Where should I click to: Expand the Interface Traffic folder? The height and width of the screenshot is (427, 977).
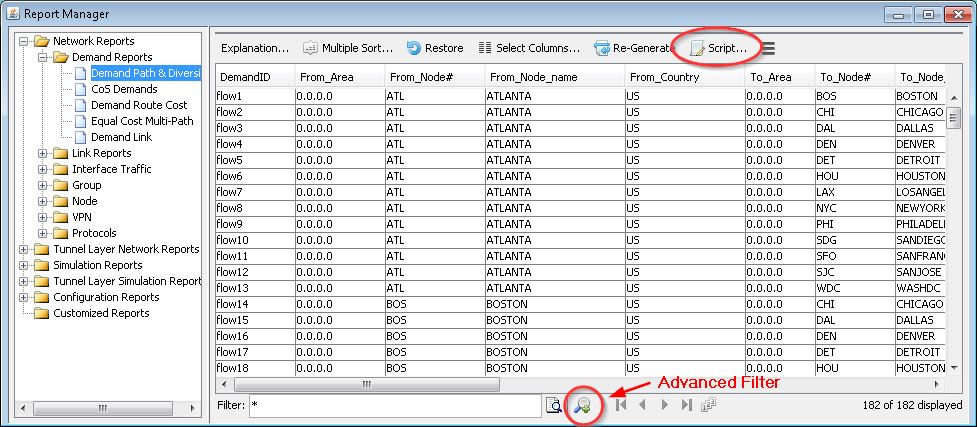(x=42, y=170)
